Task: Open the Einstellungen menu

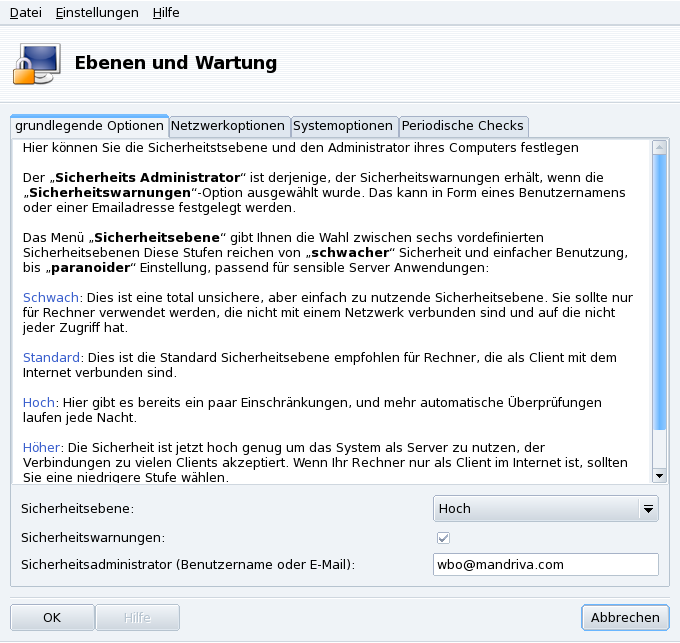Action: point(97,12)
